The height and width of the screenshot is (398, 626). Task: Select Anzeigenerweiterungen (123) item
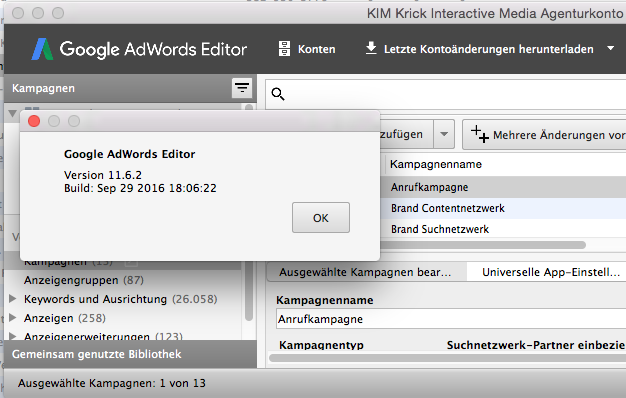click(x=103, y=336)
